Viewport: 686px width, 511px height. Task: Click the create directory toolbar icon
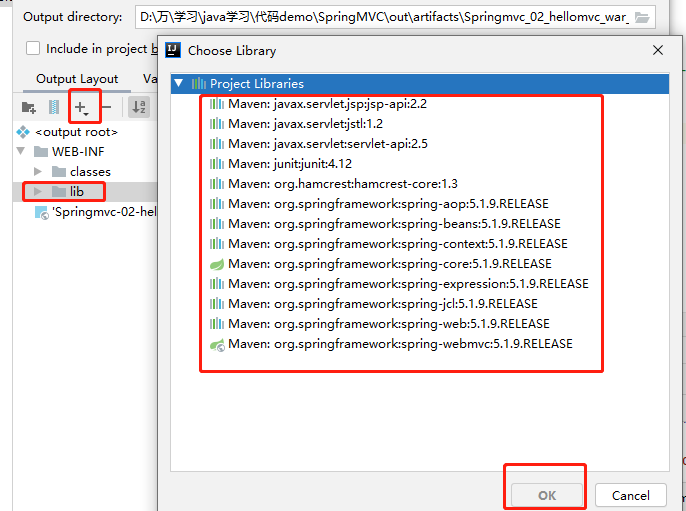(28, 107)
